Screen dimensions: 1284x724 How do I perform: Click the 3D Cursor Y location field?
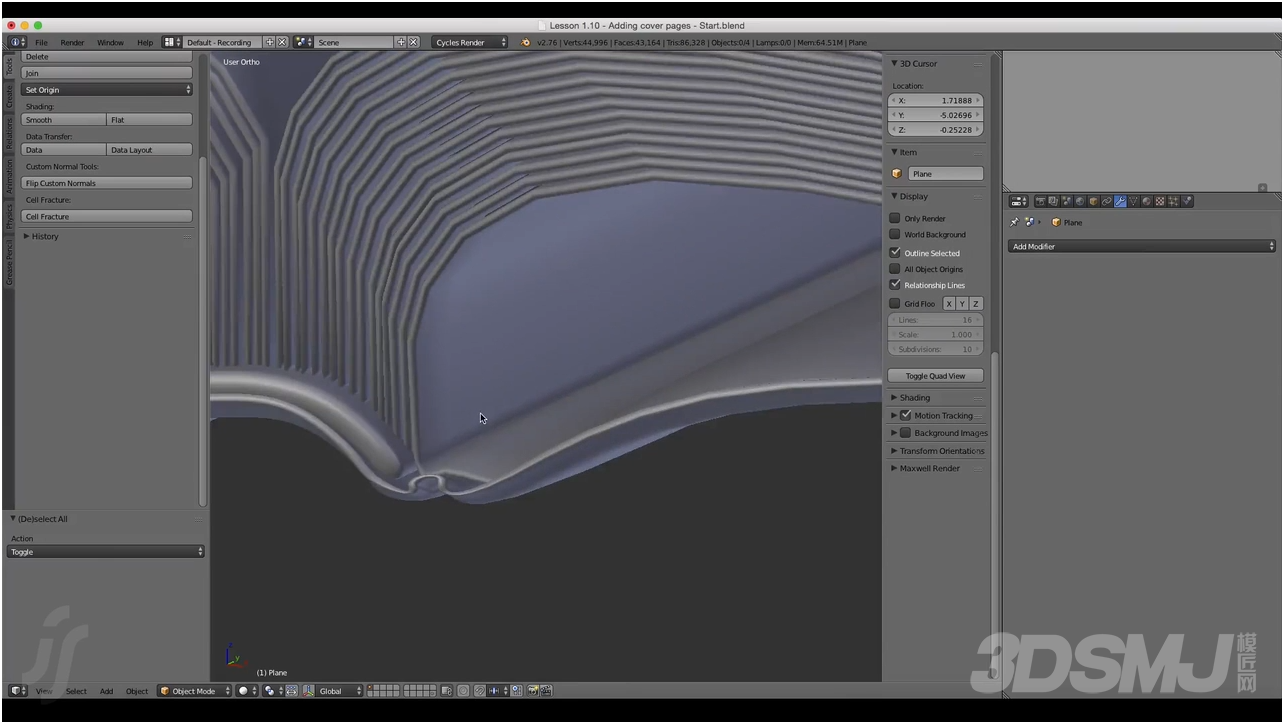pos(936,115)
